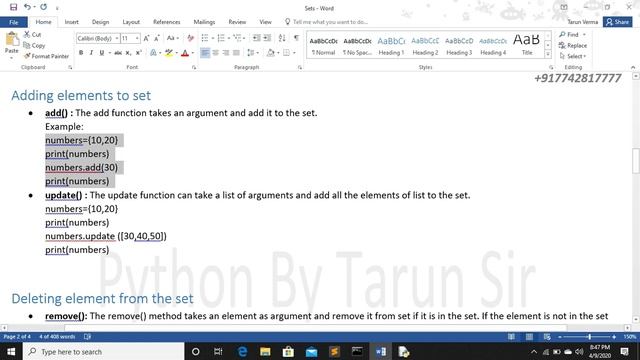This screenshot has height=360, width=640.
Task: Adjust the zoom slider handle
Action: (x=589, y=337)
